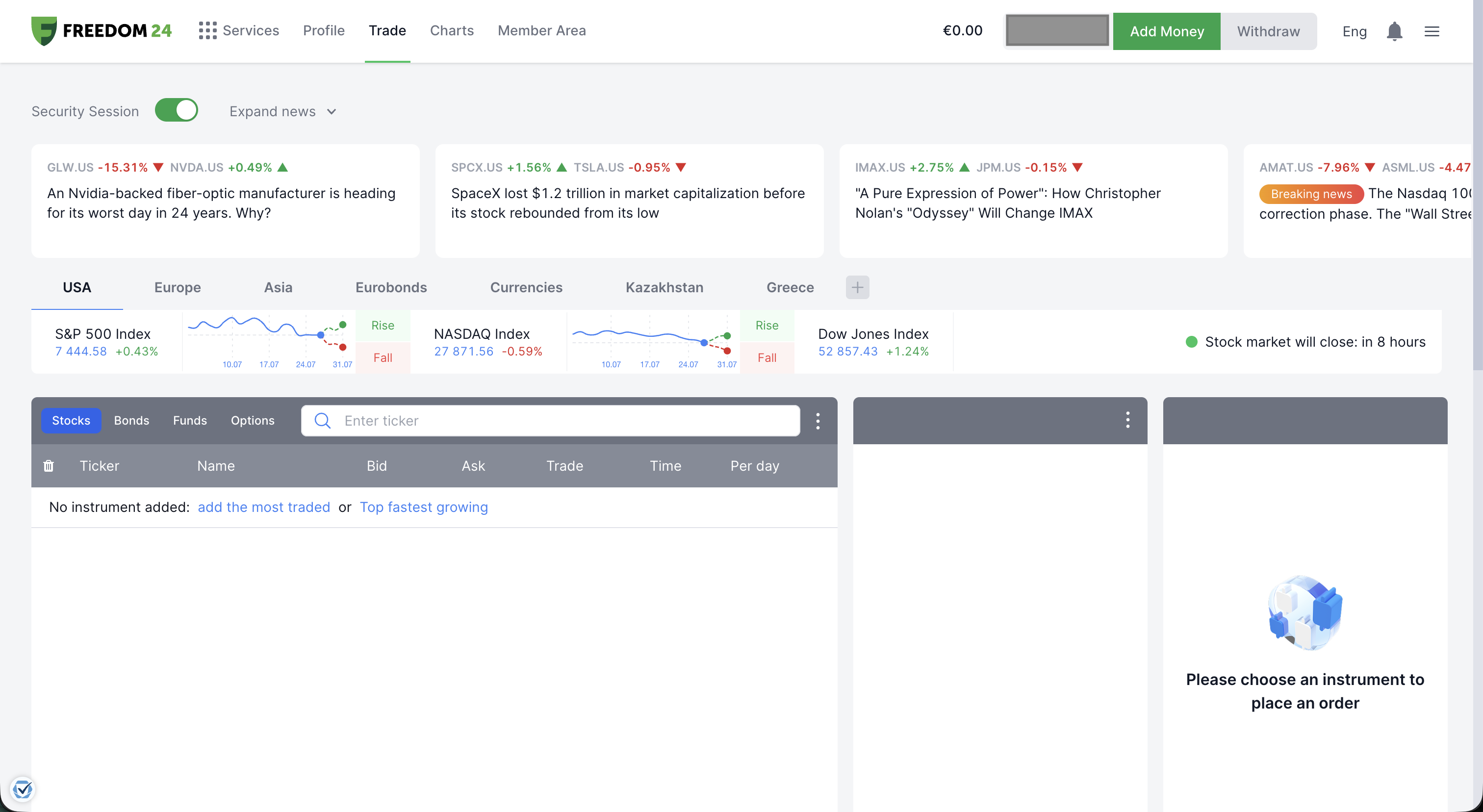
Task: Click the trash icon in table header
Action: [49, 465]
